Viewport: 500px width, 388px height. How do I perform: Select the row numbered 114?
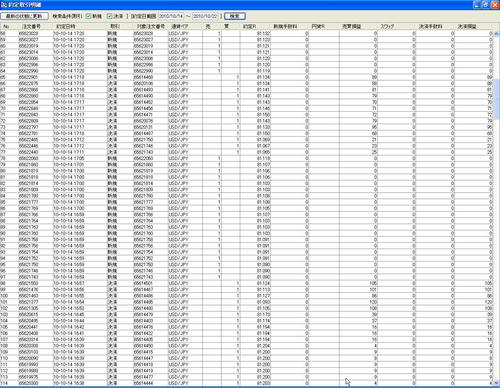tap(246, 383)
